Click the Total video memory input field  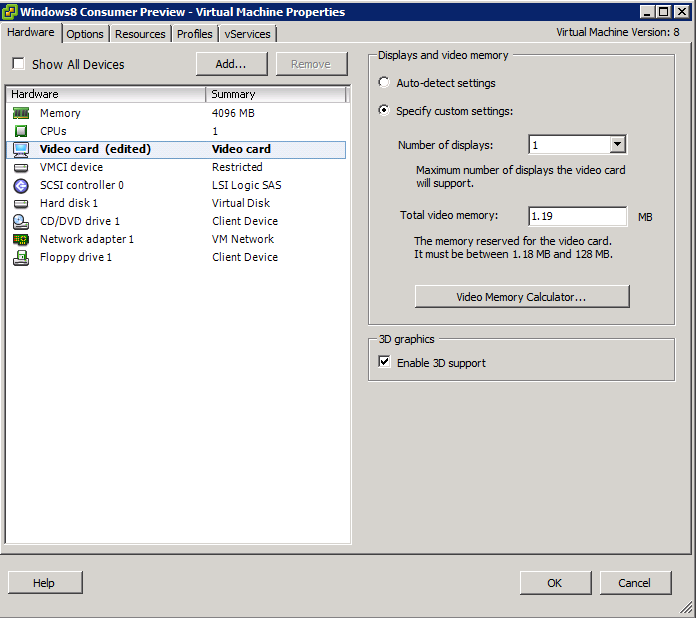577,216
